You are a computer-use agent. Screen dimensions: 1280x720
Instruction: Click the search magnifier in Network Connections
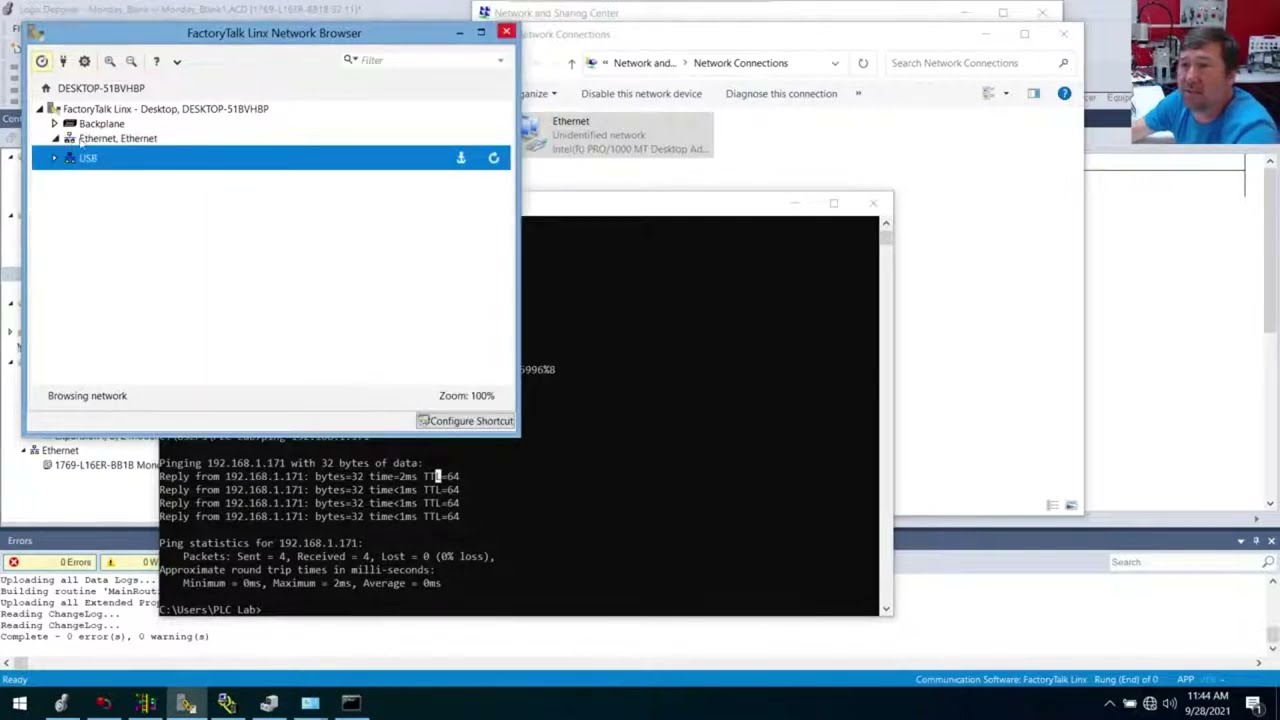pyautogui.click(x=1063, y=63)
